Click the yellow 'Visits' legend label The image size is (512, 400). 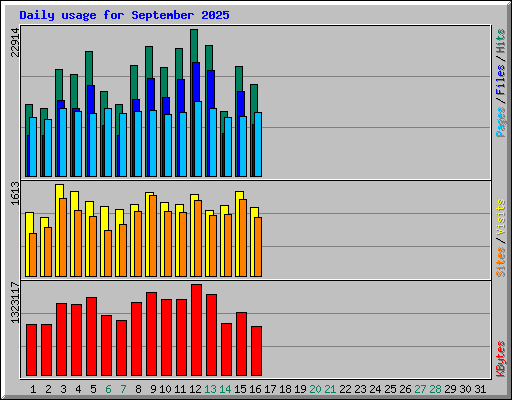501,217
